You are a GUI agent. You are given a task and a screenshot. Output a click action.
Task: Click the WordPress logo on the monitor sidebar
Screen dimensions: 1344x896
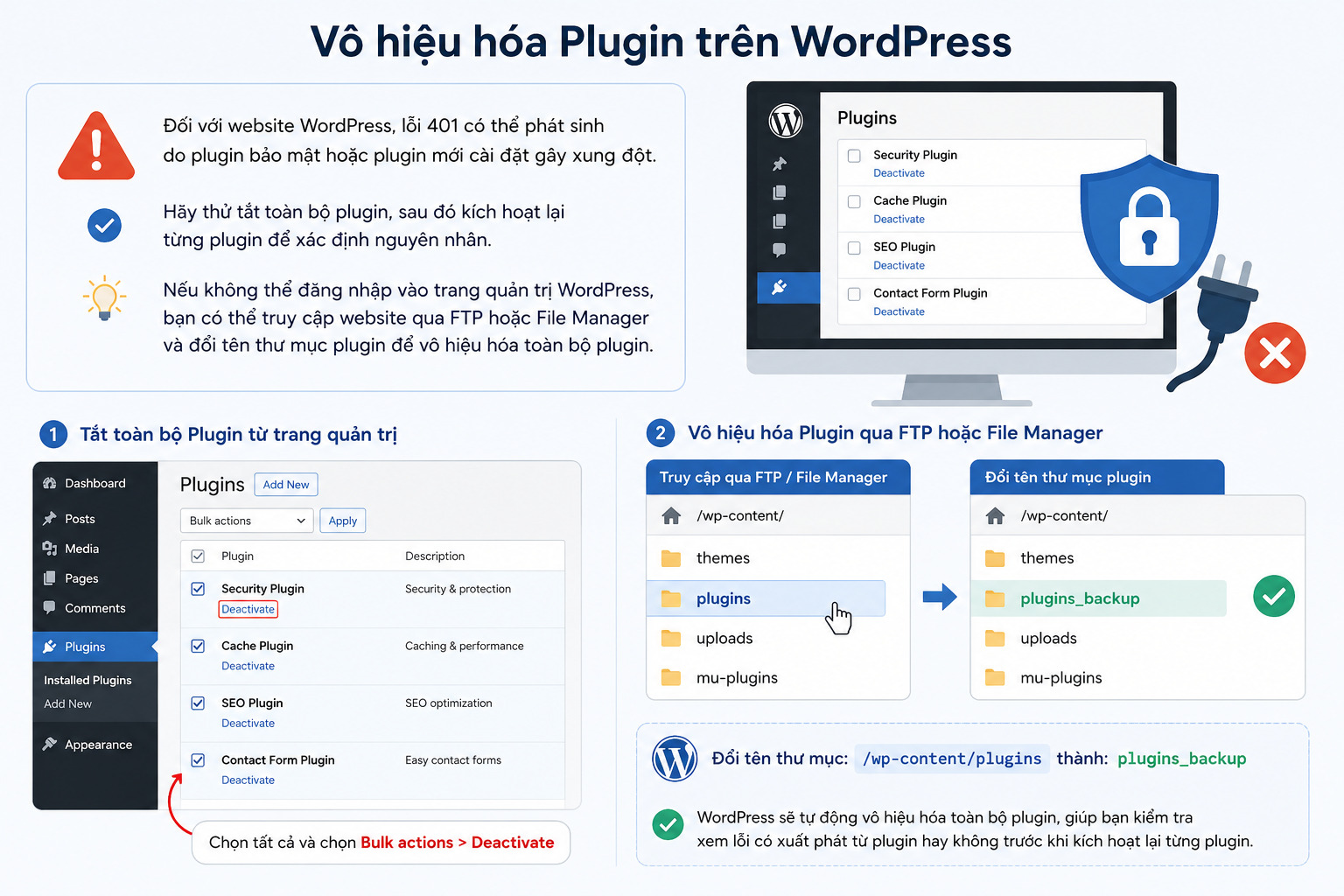[786, 121]
